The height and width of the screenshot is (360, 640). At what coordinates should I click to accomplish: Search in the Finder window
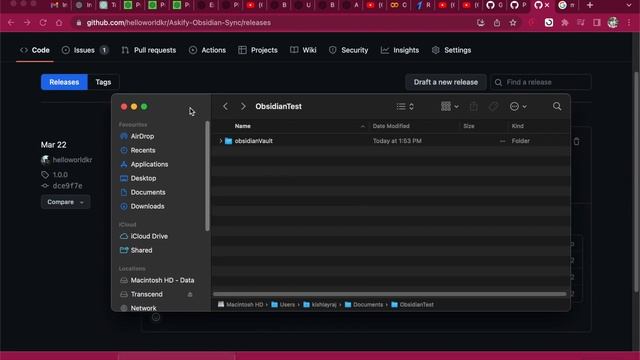point(557,107)
